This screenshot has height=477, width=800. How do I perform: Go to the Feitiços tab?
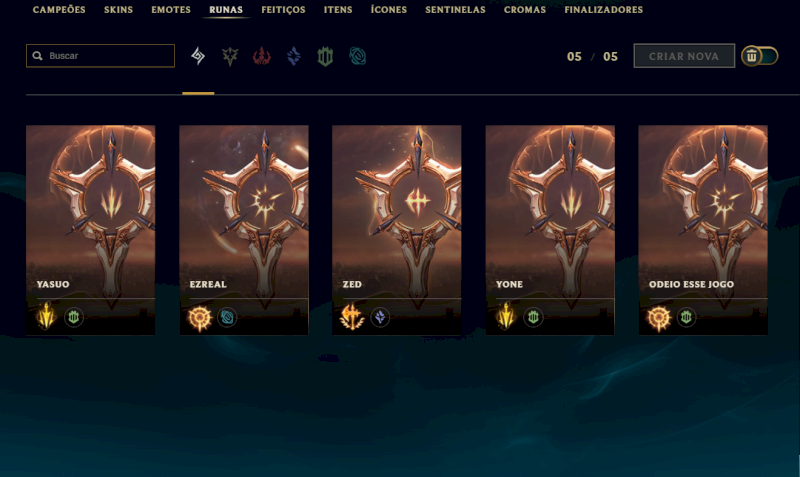point(283,10)
